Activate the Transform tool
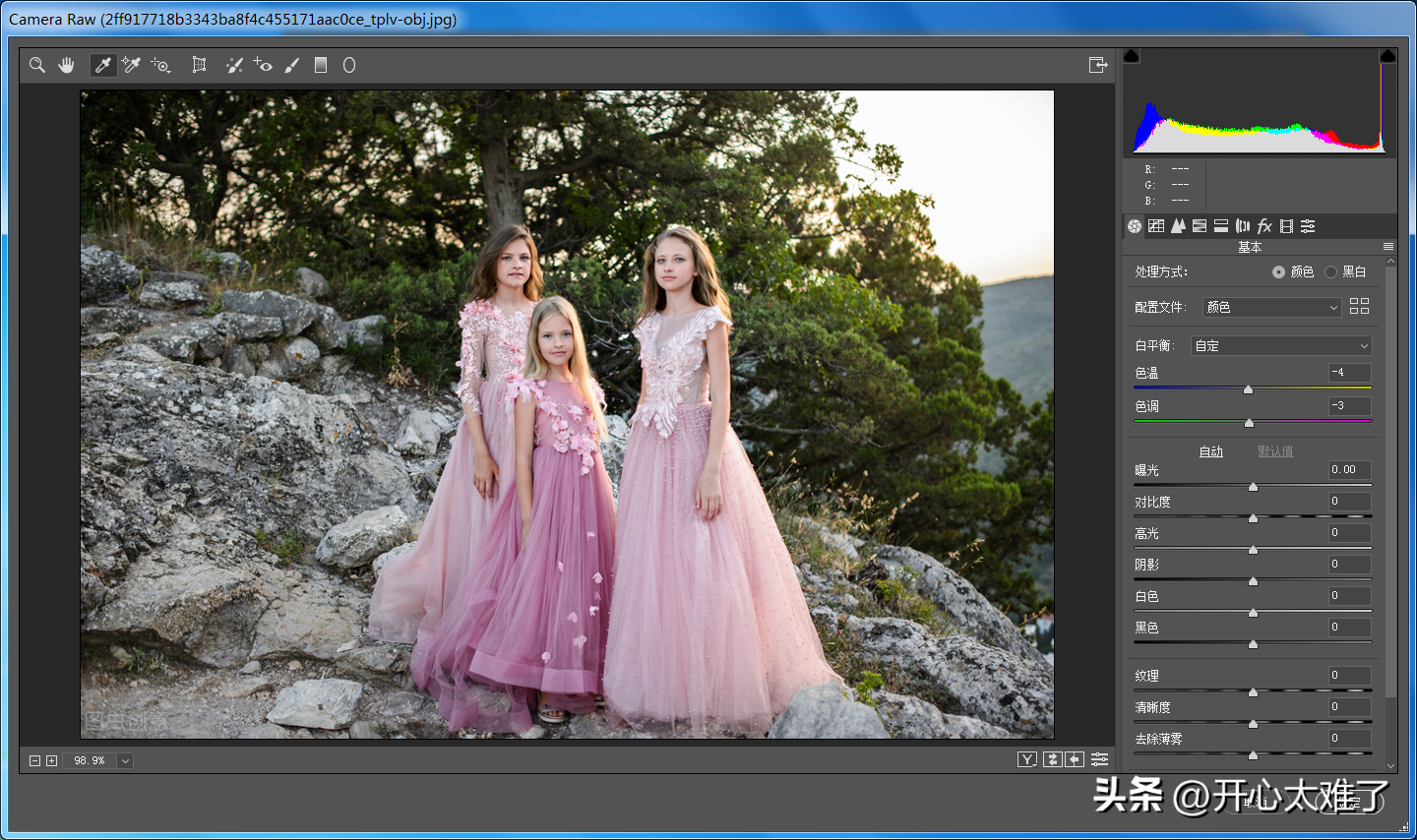The height and width of the screenshot is (840, 1417). [199, 65]
